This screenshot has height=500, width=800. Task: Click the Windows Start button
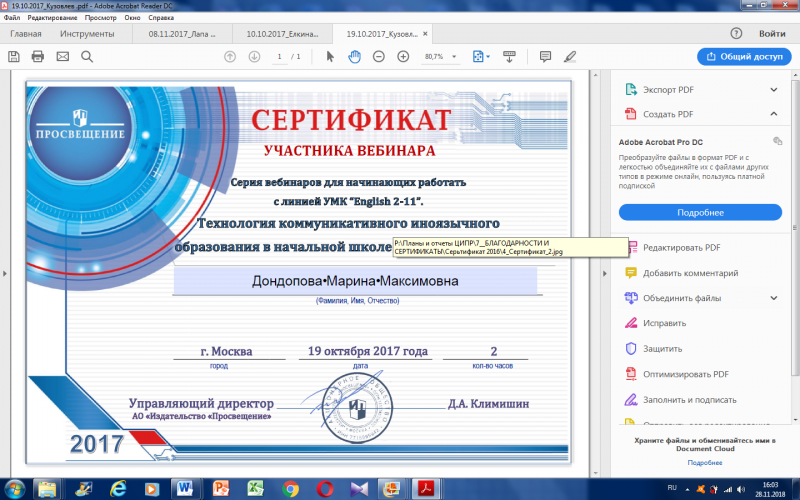14,489
